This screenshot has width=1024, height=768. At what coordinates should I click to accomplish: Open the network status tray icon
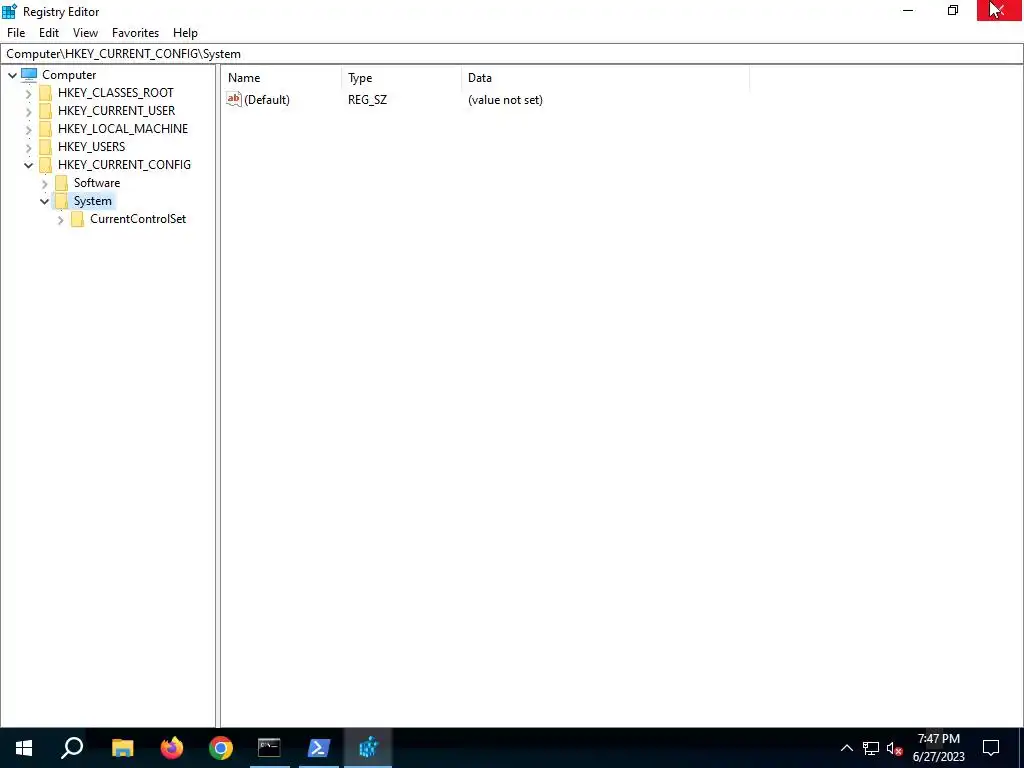[x=871, y=748]
